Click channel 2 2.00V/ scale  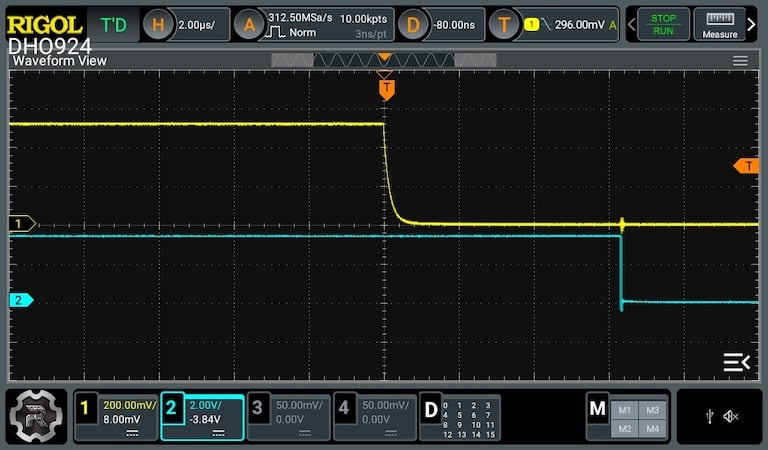(205, 405)
